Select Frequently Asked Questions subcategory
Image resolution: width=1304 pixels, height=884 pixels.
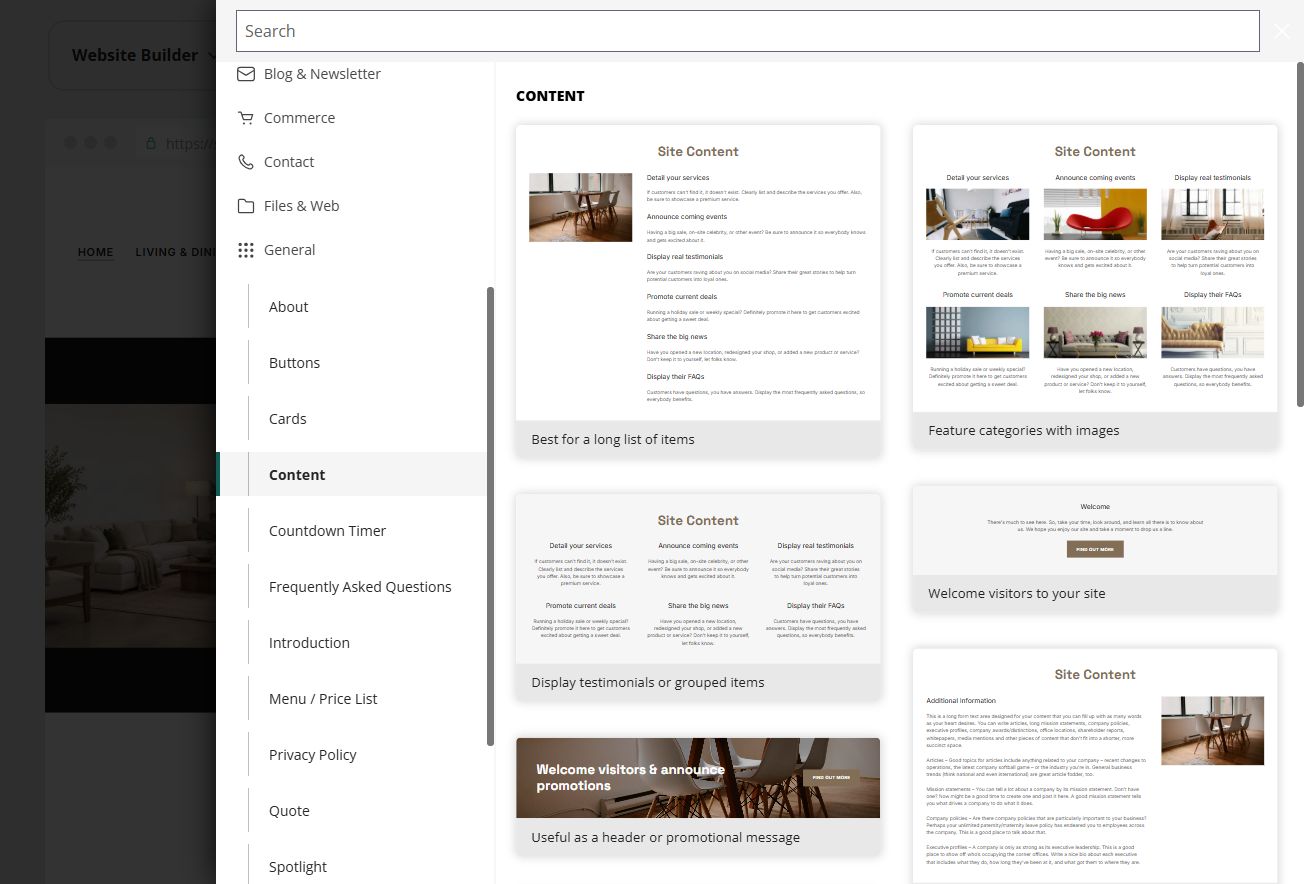360,587
